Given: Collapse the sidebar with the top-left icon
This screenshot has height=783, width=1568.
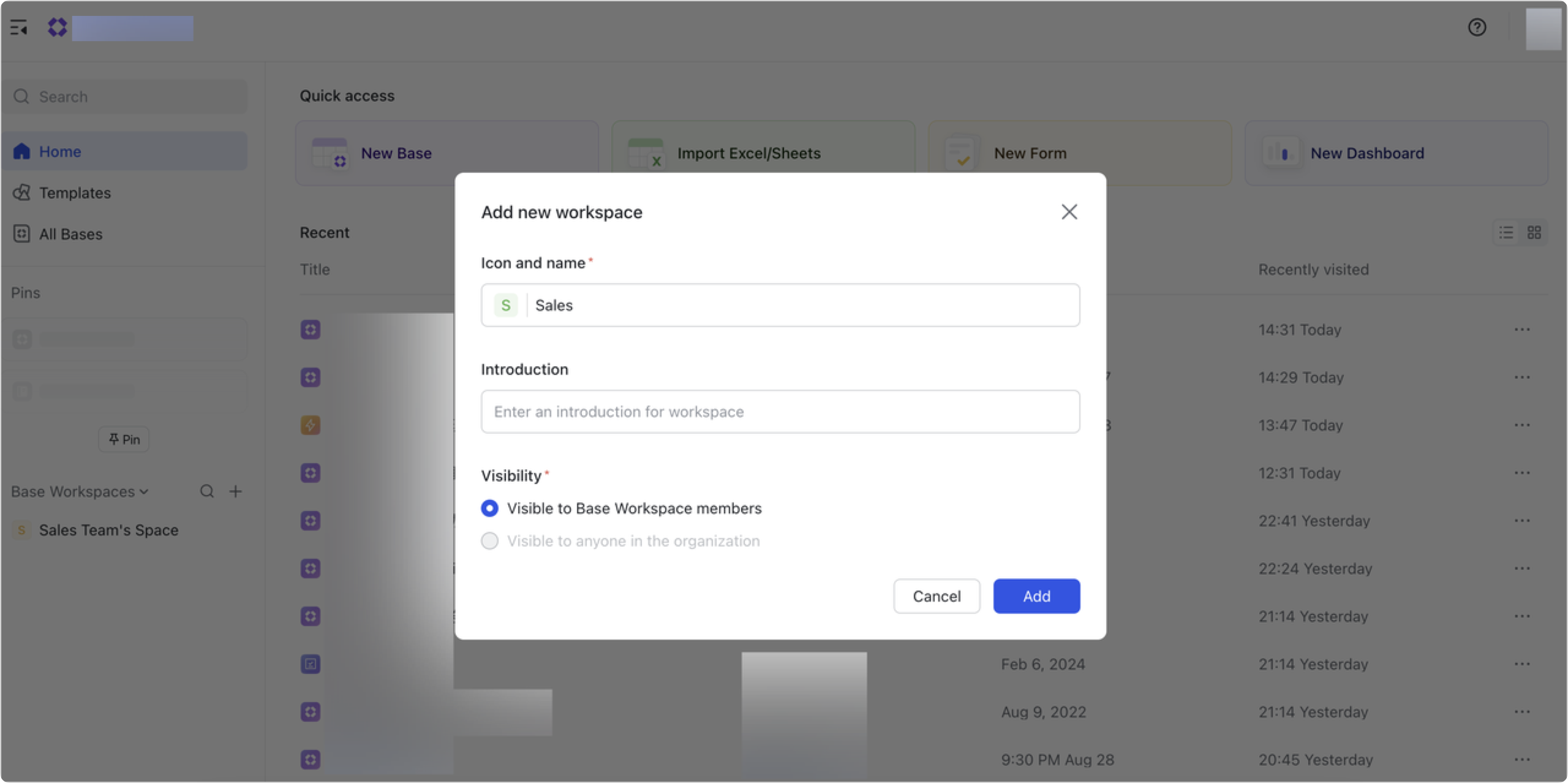Looking at the screenshot, I should coord(19,28).
